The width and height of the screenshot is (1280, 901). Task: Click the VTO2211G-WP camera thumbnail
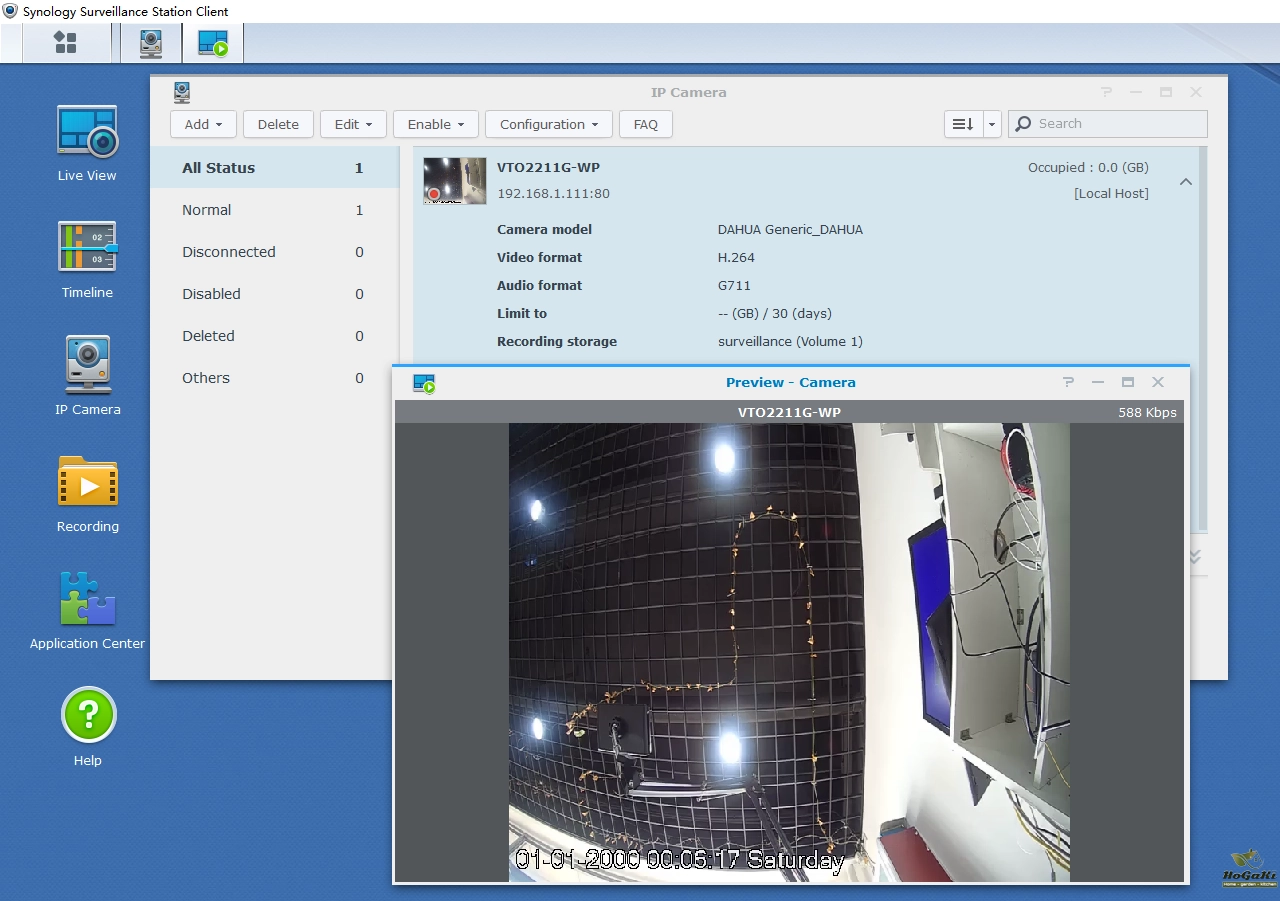(x=454, y=181)
